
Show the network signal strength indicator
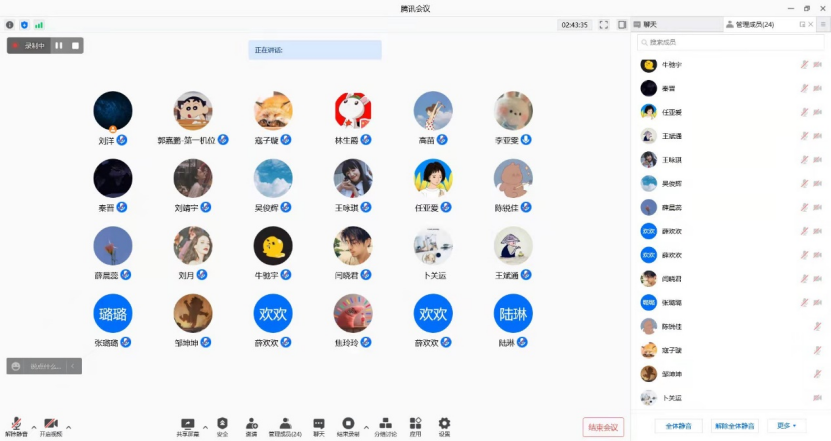[39, 24]
